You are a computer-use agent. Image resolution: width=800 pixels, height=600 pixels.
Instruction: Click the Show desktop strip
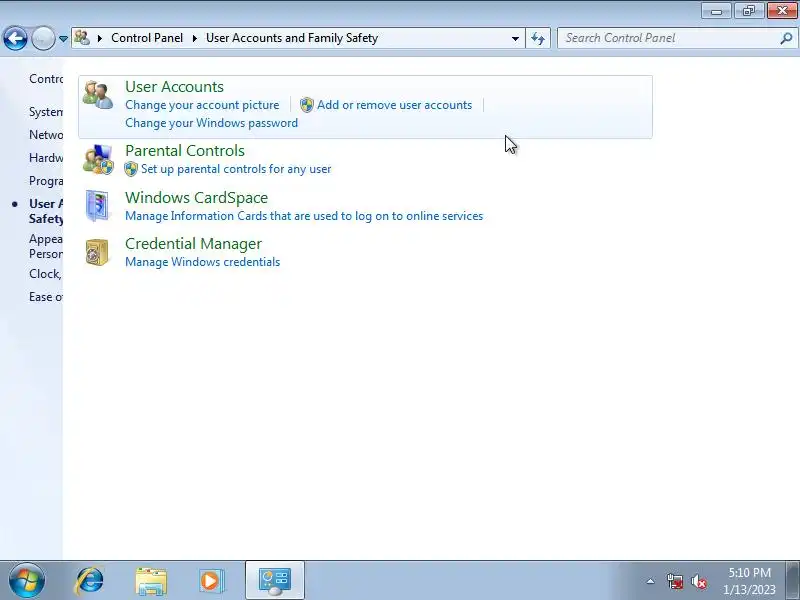click(x=793, y=581)
